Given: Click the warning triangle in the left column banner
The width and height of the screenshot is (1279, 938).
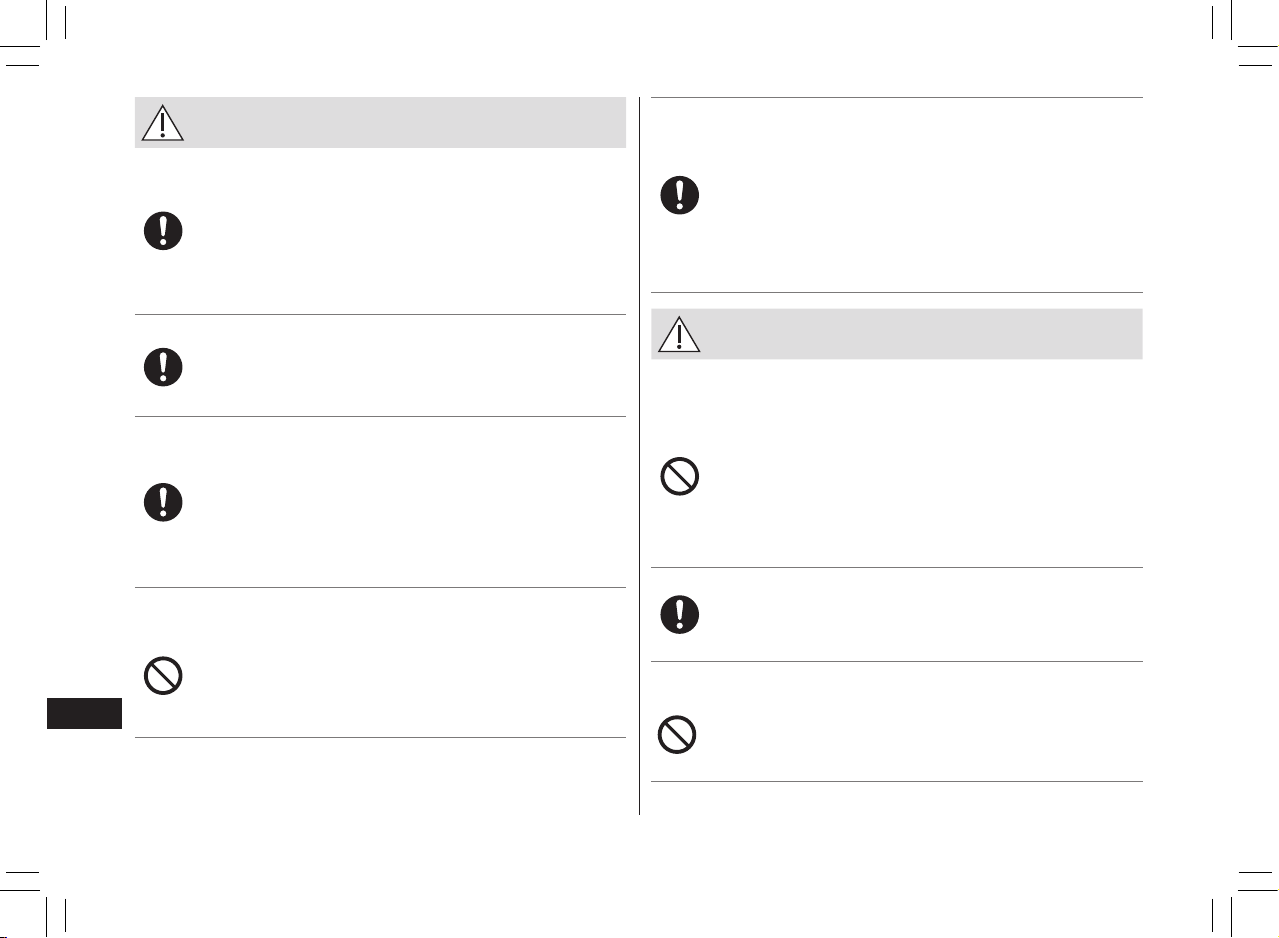Looking at the screenshot, I should click(x=162, y=122).
